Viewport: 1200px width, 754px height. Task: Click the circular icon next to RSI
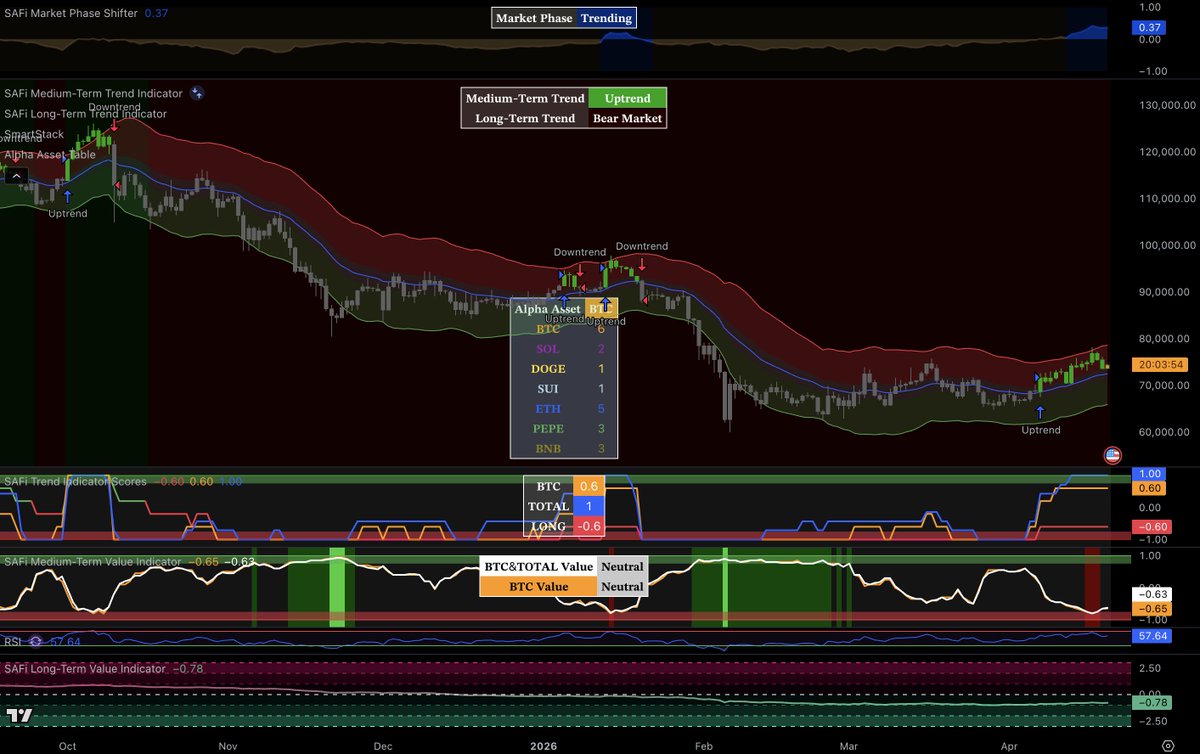click(35, 642)
